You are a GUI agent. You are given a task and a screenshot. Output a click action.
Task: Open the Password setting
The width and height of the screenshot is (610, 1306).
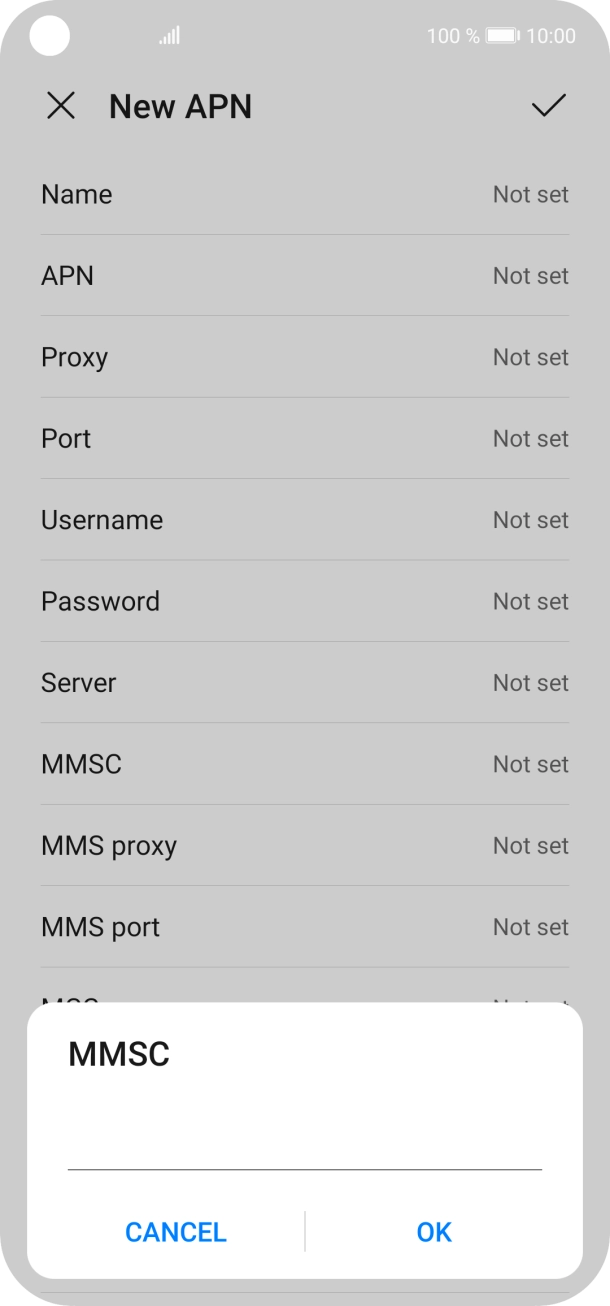(x=305, y=601)
